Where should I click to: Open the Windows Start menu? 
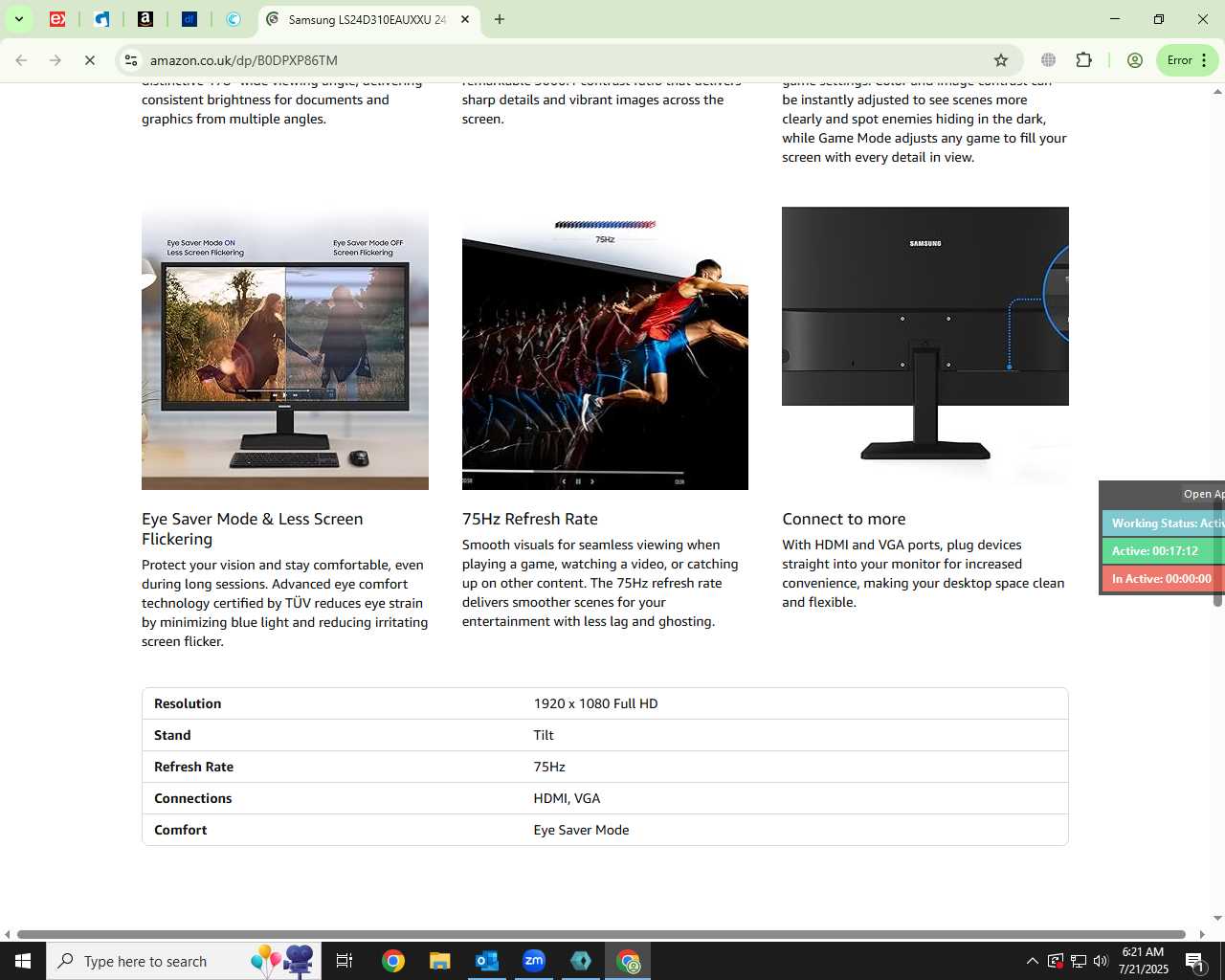pos(23,961)
